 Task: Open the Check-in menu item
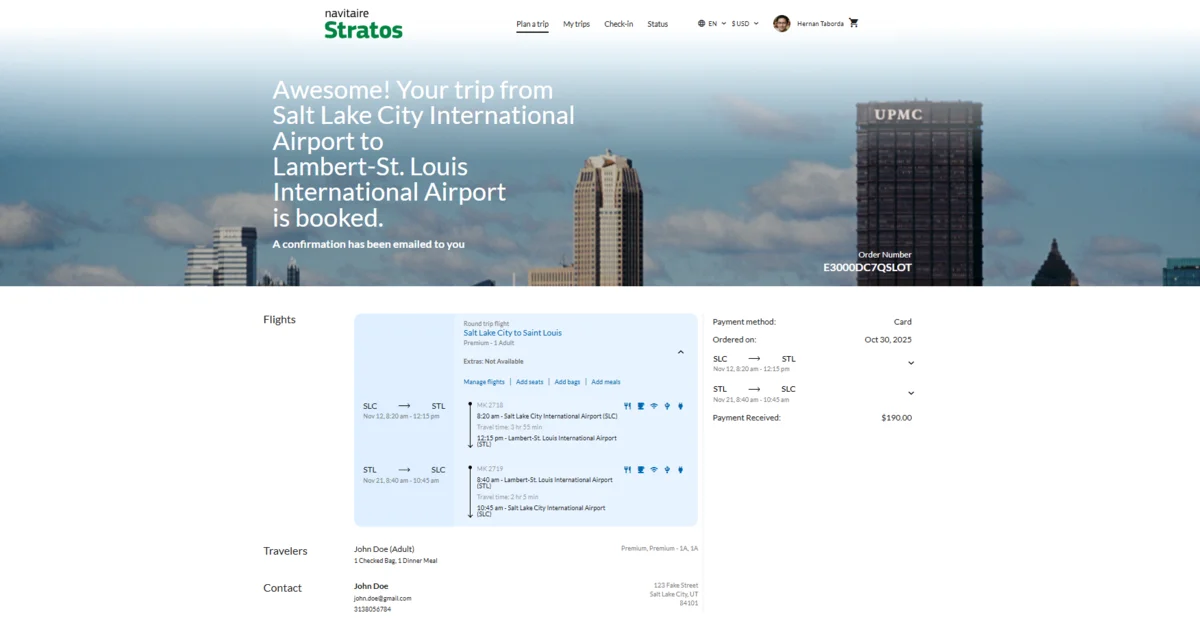tap(618, 24)
